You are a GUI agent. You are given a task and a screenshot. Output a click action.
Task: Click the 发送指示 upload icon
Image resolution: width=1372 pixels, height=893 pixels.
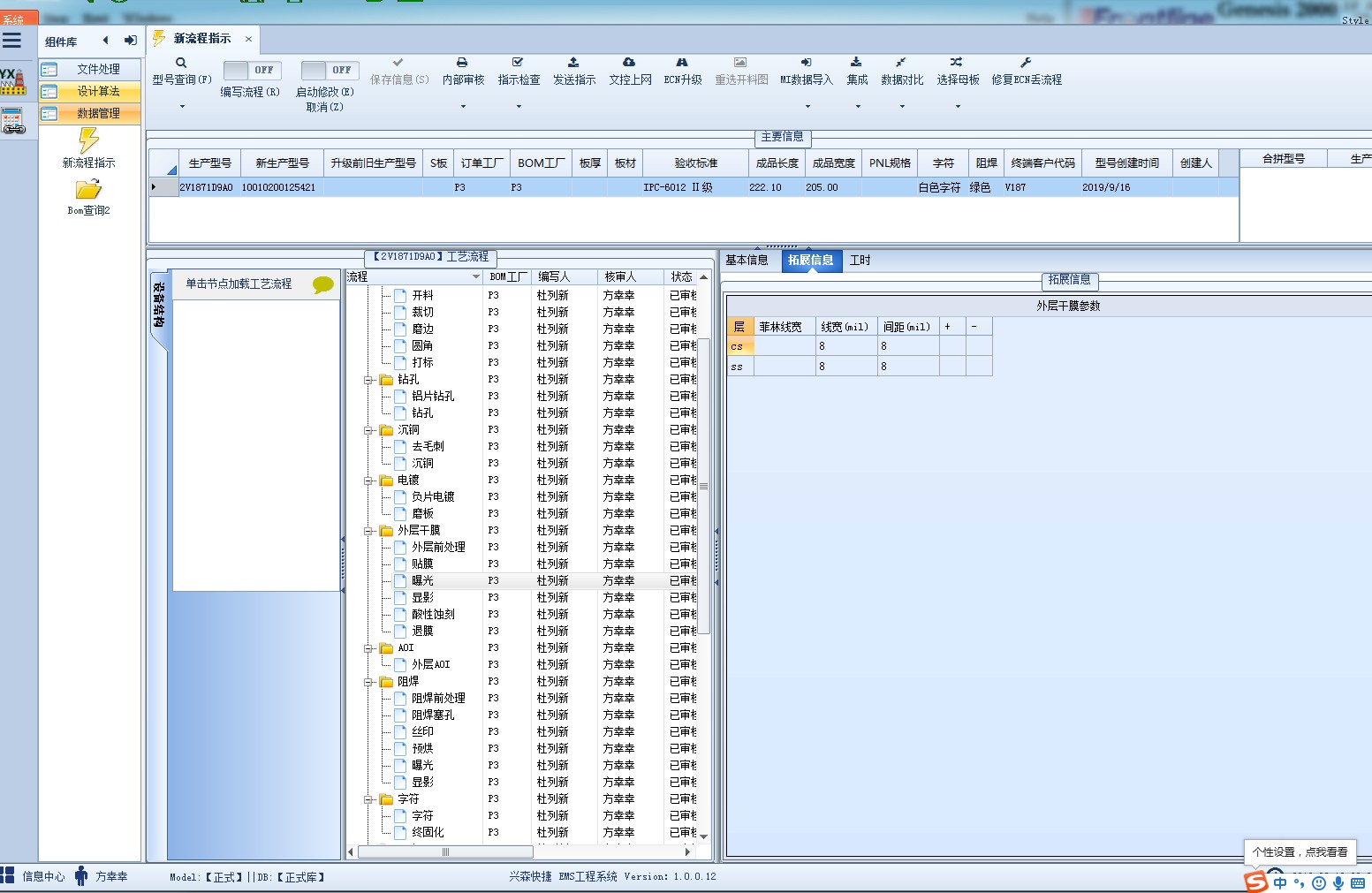point(573,63)
